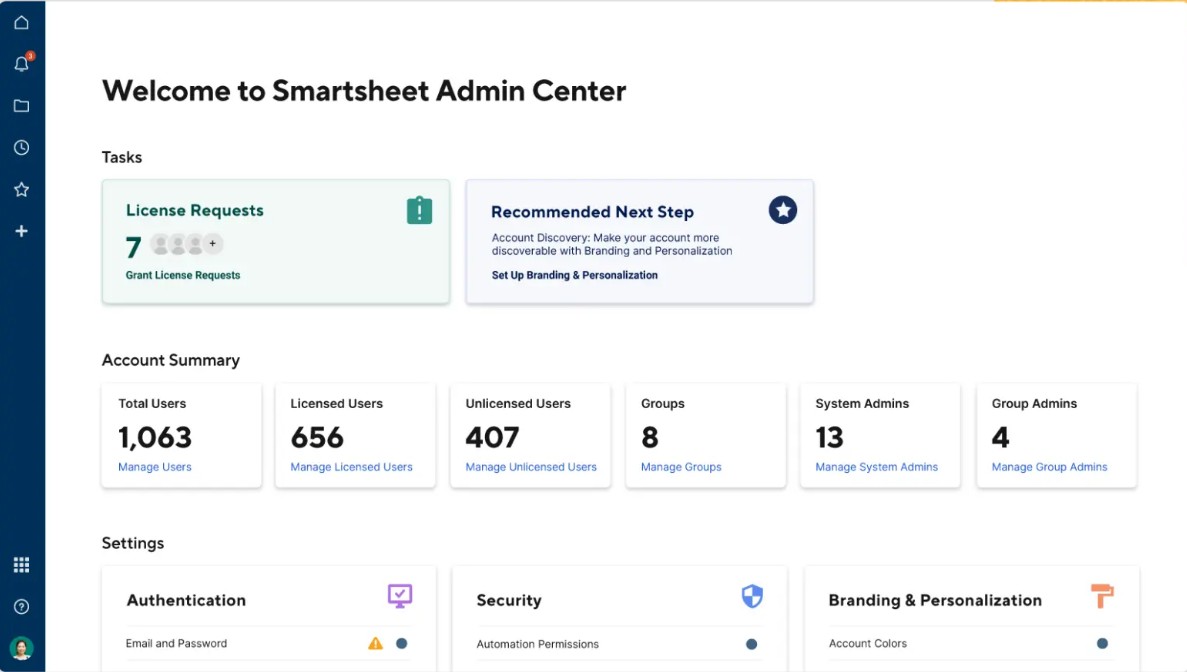Click the Security shield icon
This screenshot has width=1187, height=672.
pyautogui.click(x=751, y=595)
